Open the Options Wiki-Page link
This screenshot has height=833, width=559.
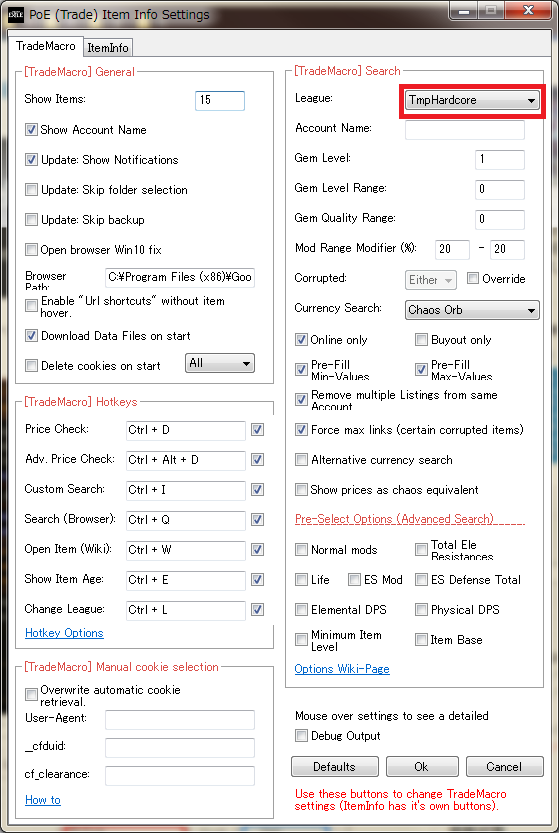pyautogui.click(x=342, y=669)
